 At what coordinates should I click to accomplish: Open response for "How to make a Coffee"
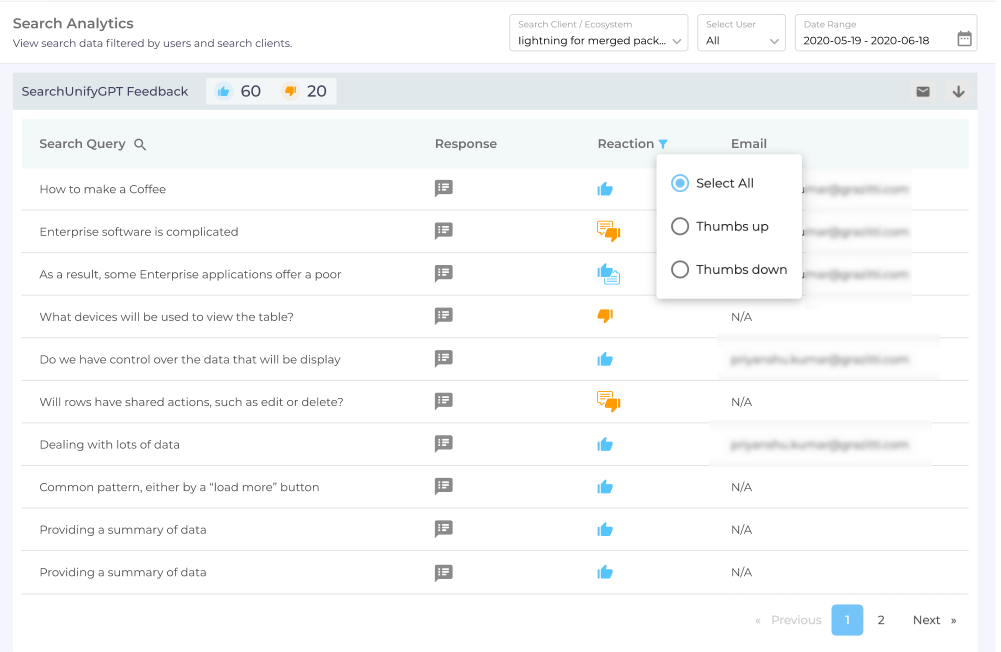[444, 188]
